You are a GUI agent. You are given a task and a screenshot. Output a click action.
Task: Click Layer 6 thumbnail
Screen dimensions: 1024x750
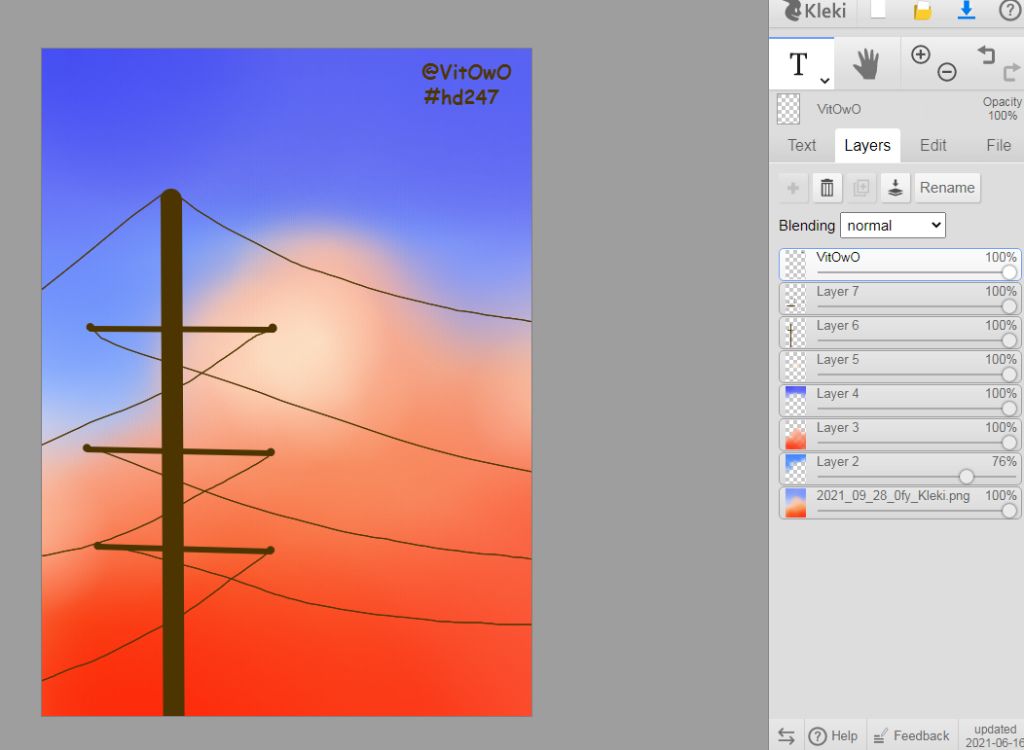(x=795, y=333)
